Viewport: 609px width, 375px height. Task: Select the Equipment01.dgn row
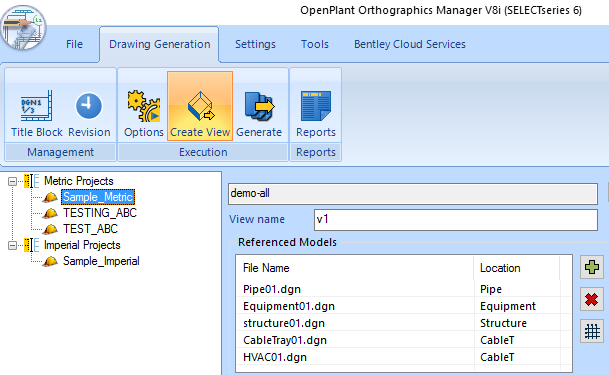coord(402,306)
